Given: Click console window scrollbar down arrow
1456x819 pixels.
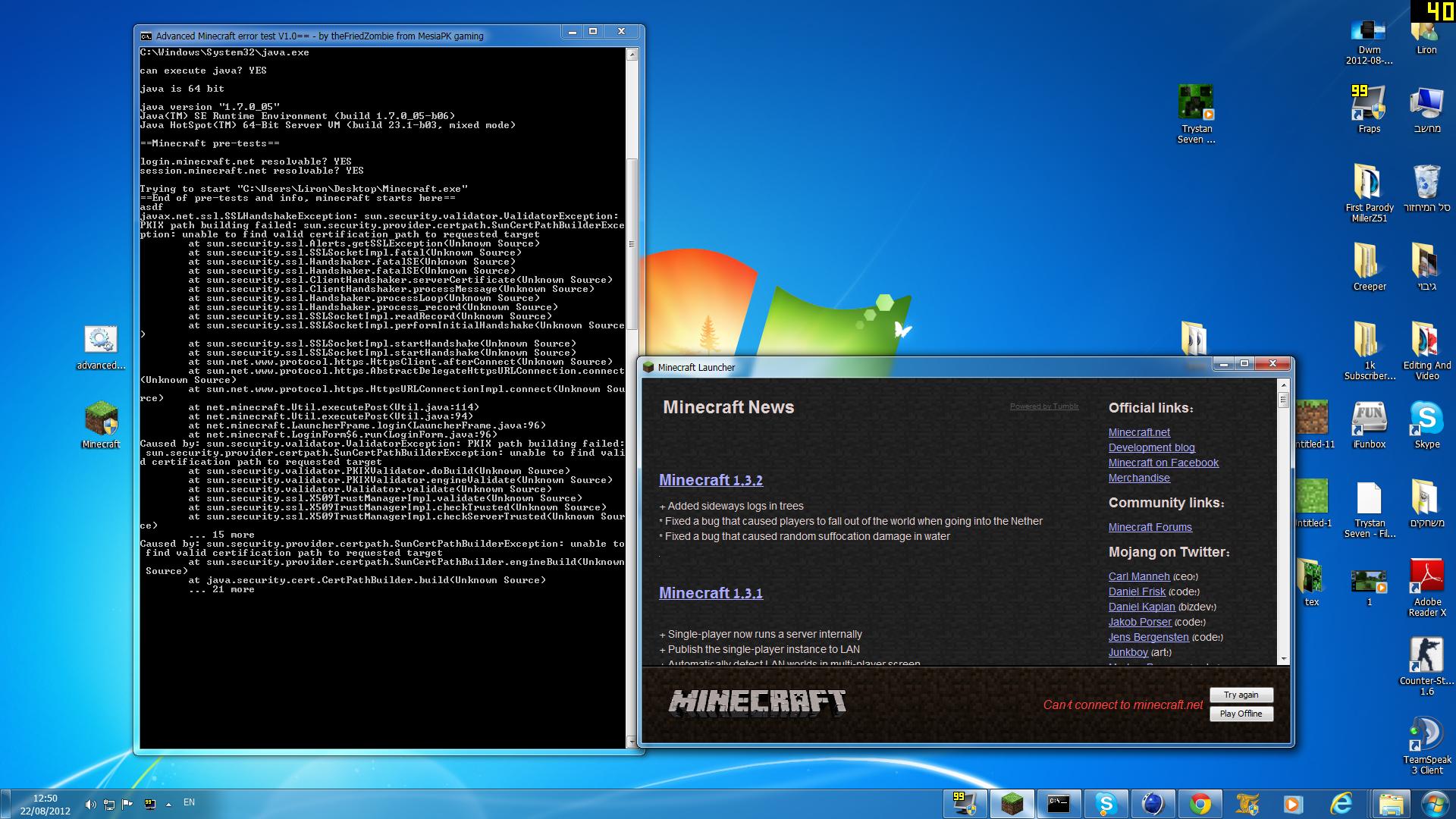Looking at the screenshot, I should click(x=632, y=741).
